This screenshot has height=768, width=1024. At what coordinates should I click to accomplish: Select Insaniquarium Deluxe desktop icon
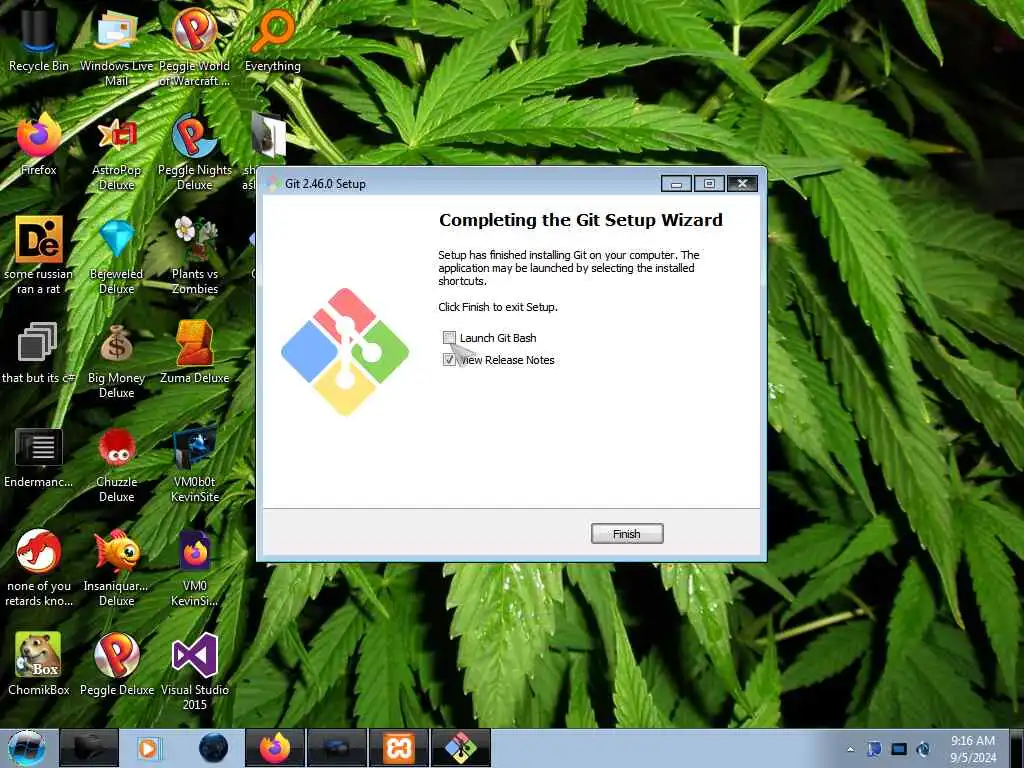pyautogui.click(x=116, y=568)
